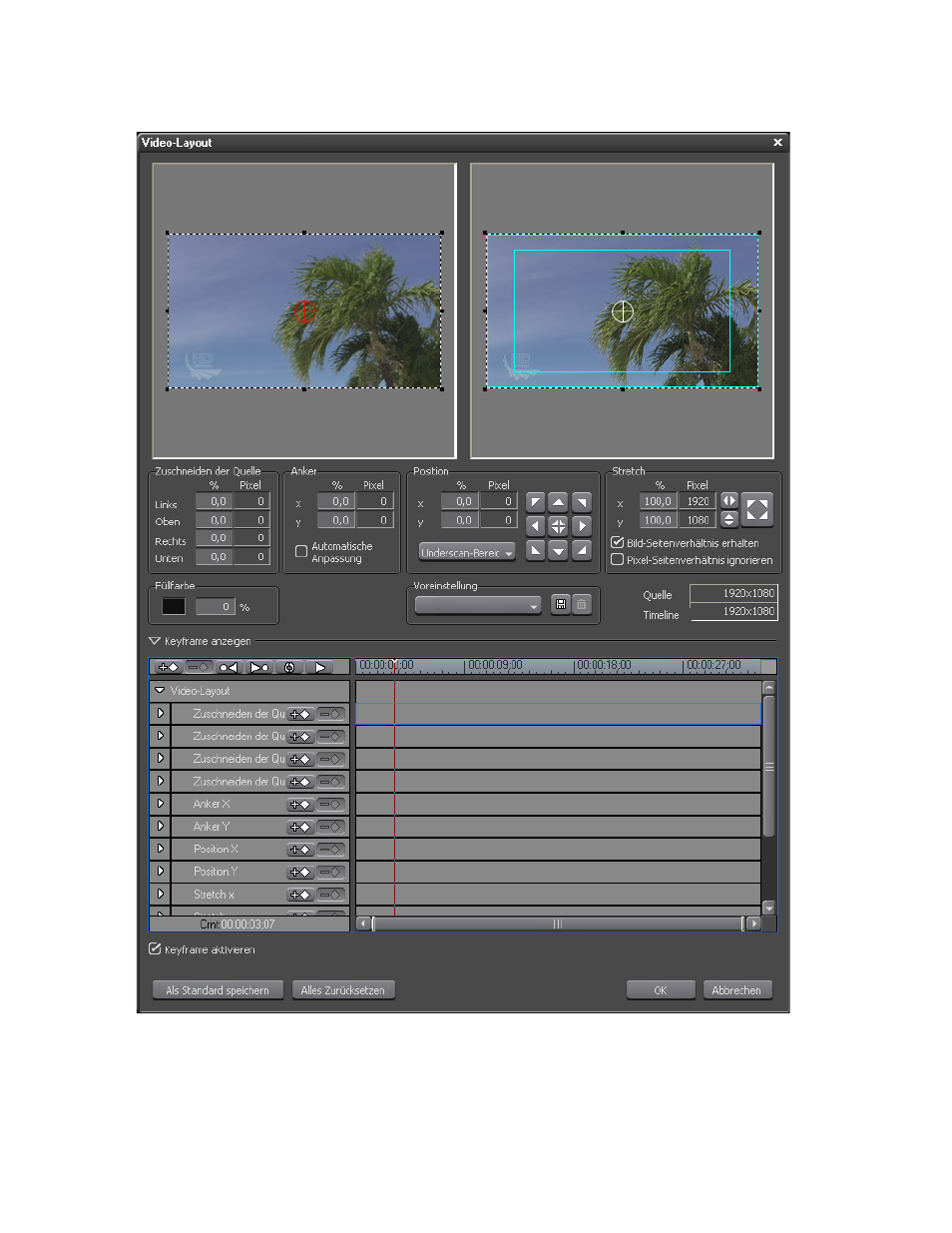Image resolution: width=952 pixels, height=1233 pixels.
Task: Open the Füllfarbe black color swatch
Action: (174, 606)
